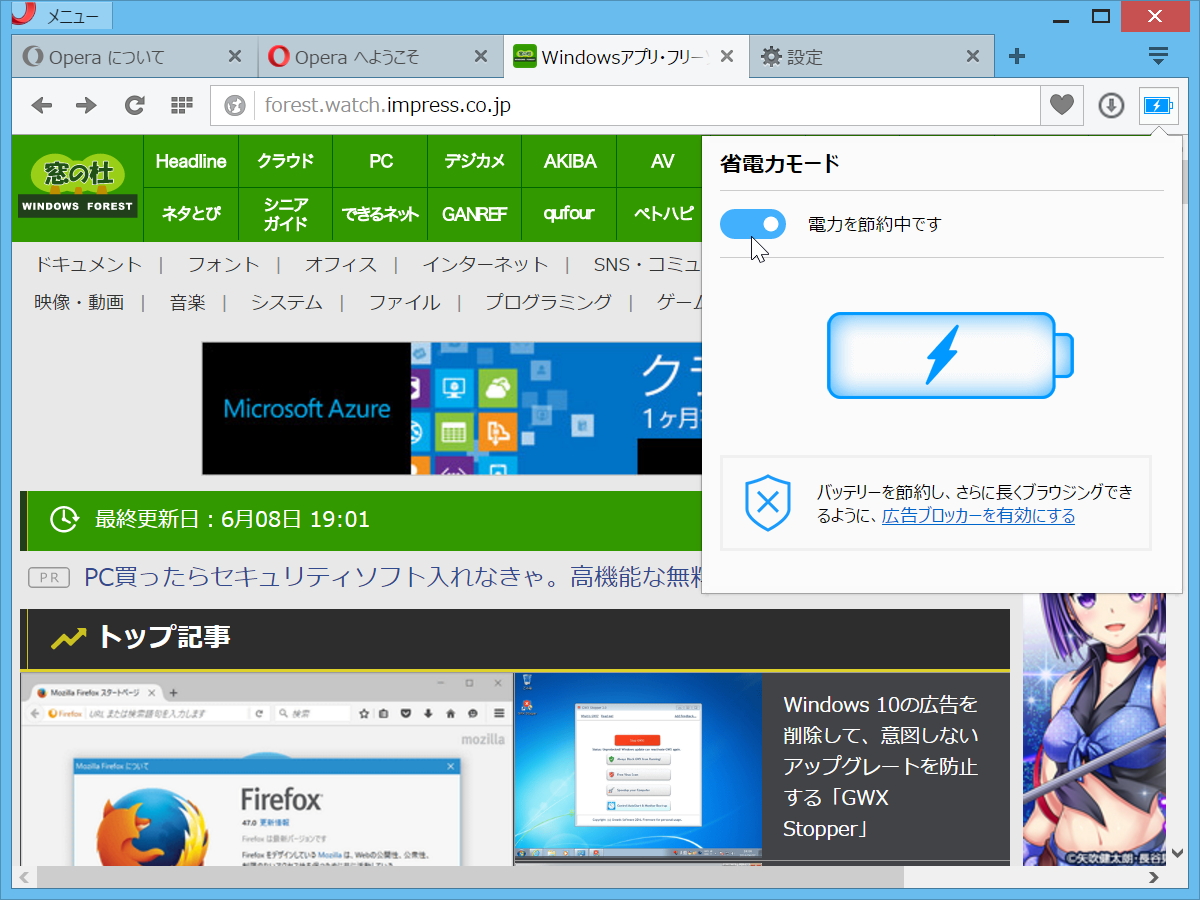Open the downloads icon
This screenshot has height=900, width=1200.
point(1111,105)
